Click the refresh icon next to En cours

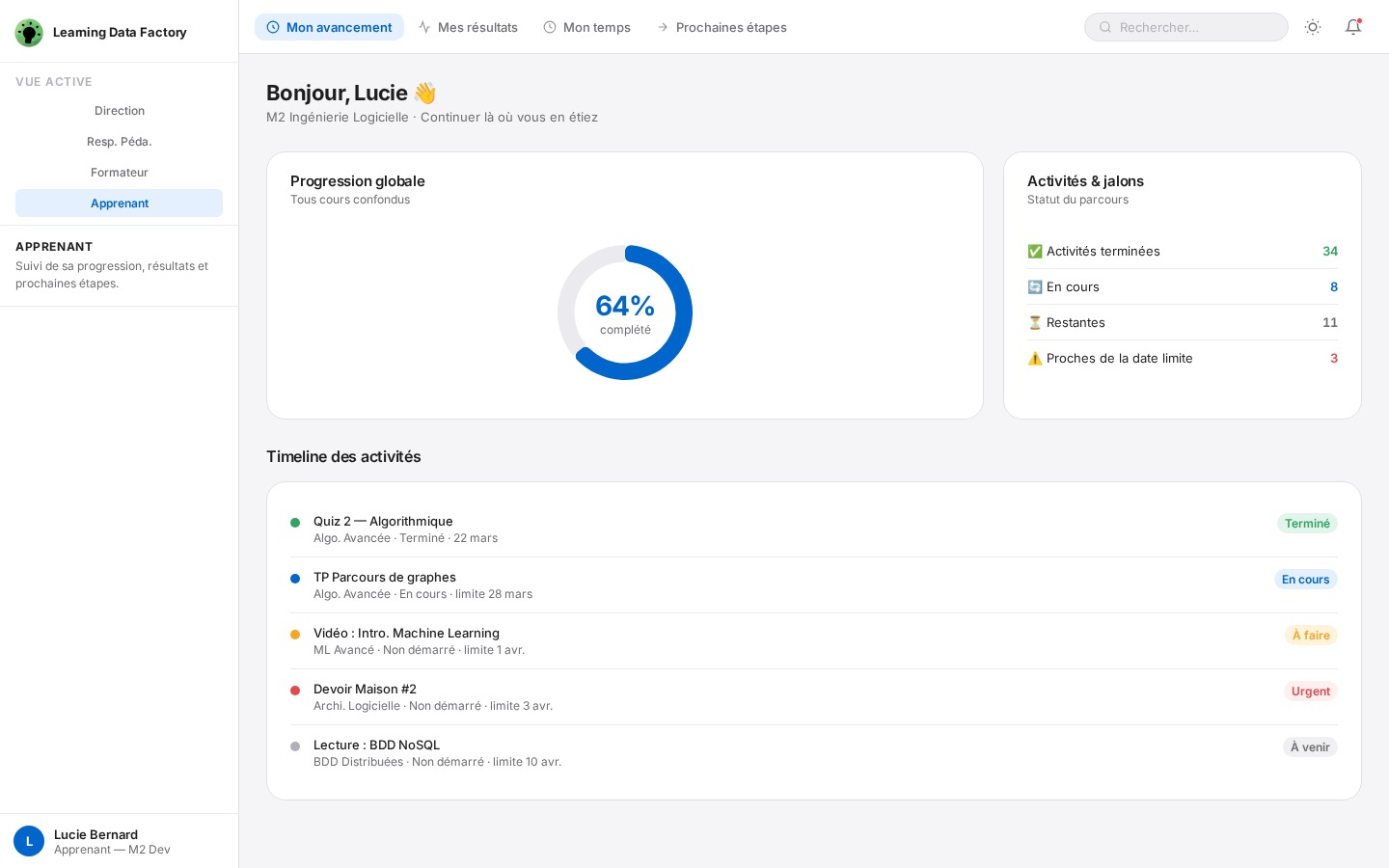(1035, 287)
